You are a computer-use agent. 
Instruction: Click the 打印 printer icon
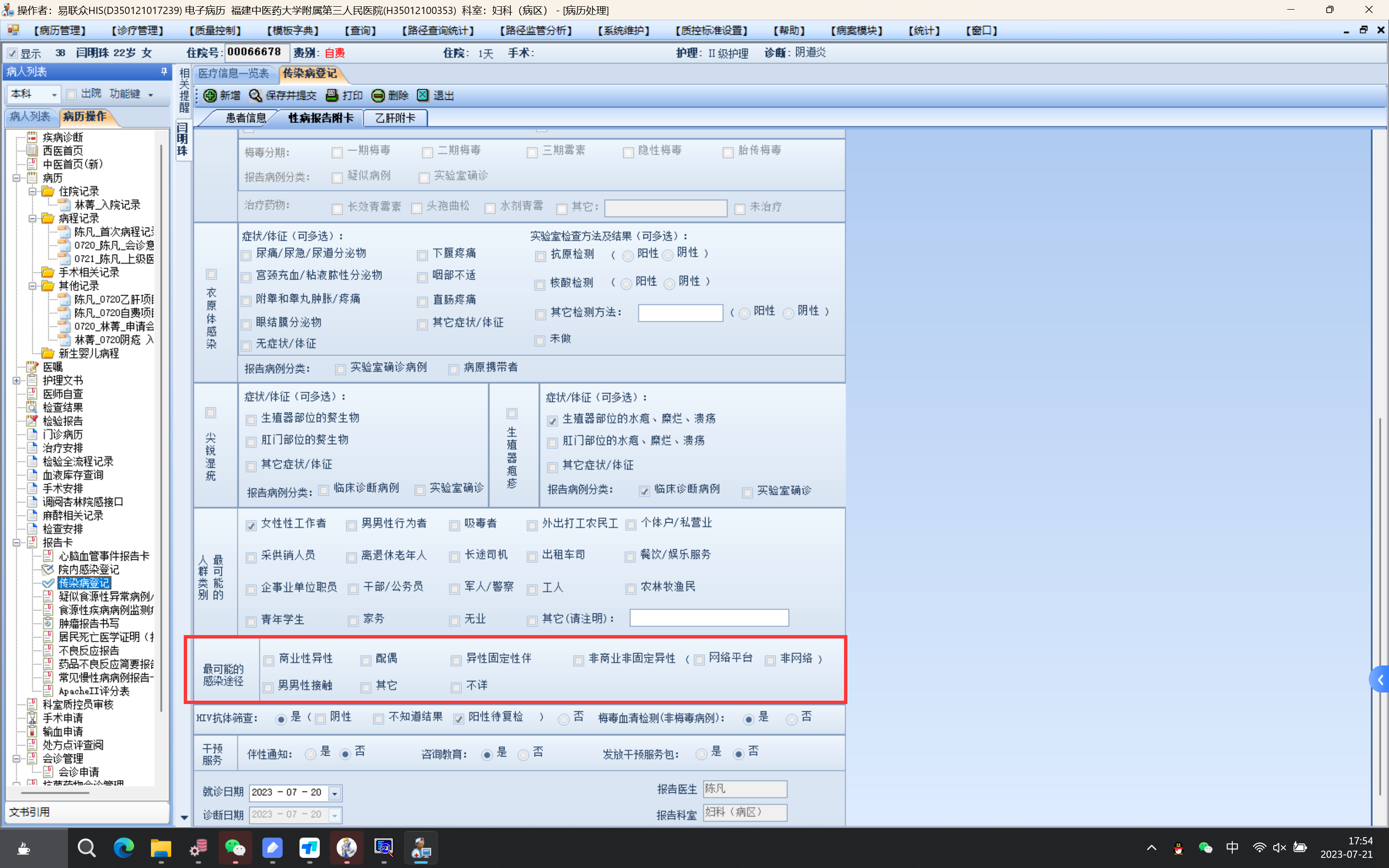(x=332, y=95)
